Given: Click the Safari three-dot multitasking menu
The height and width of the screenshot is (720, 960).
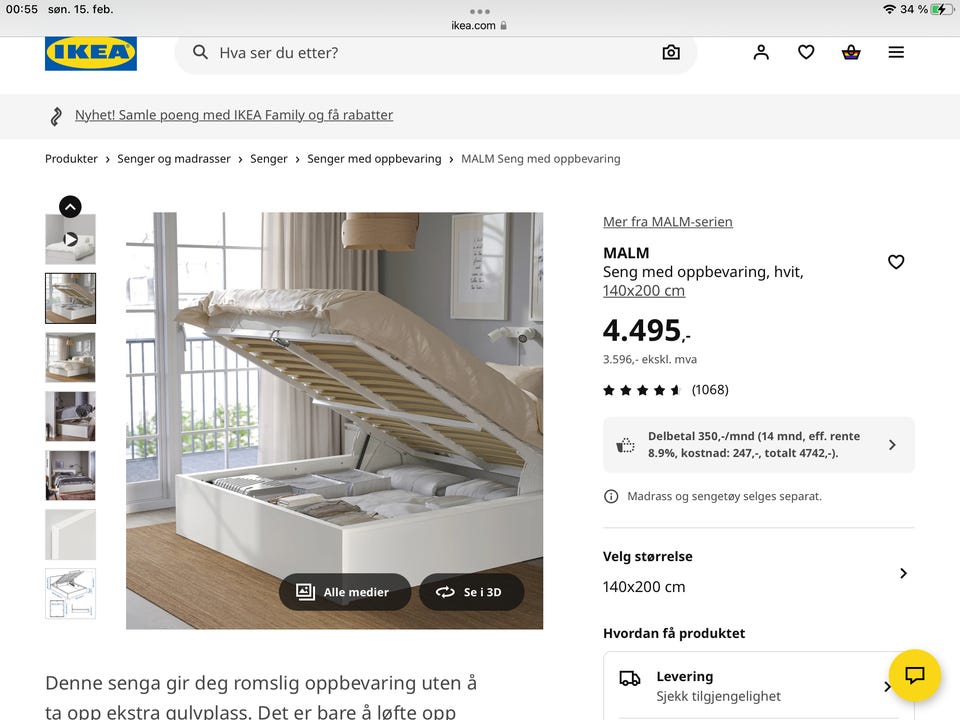Looking at the screenshot, I should 480,11.
